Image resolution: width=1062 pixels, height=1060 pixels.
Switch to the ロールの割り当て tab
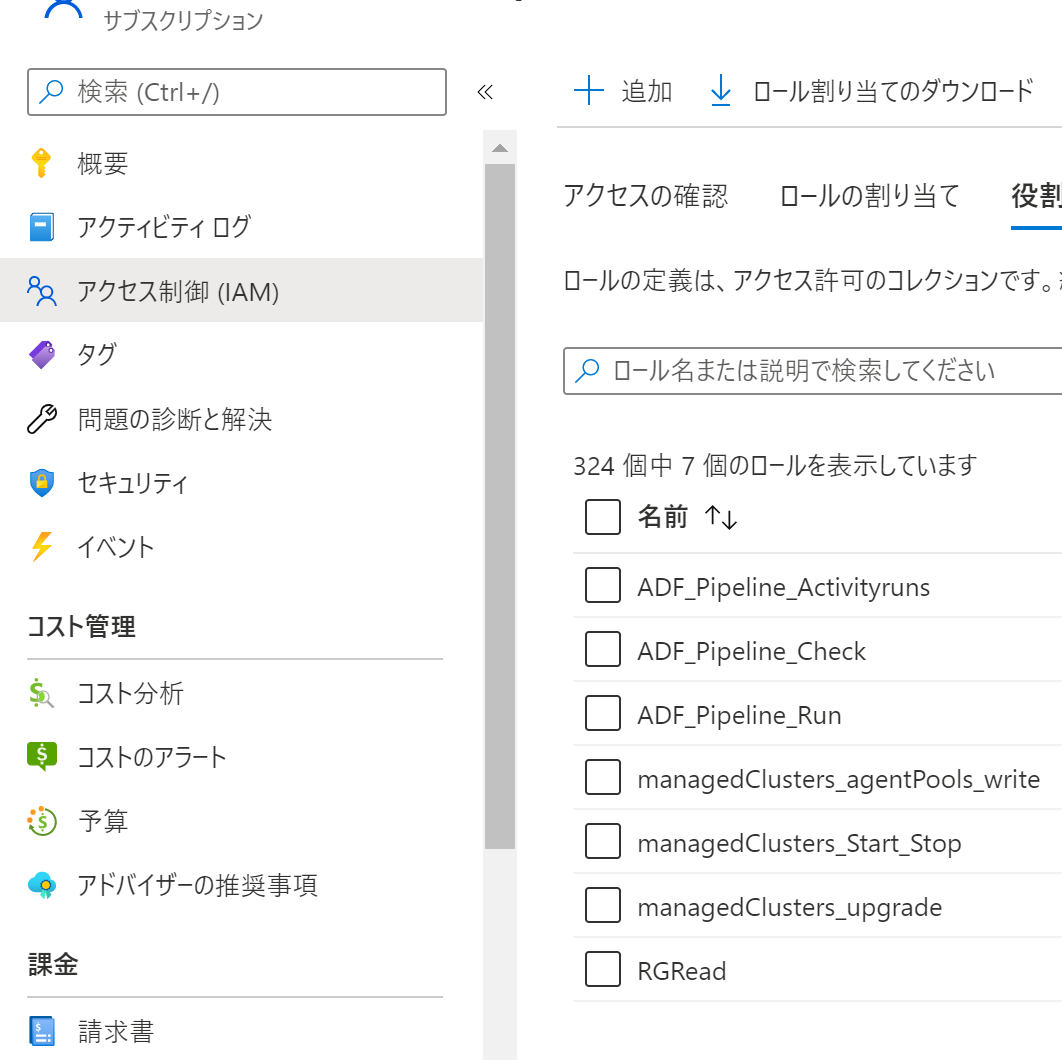[x=870, y=196]
